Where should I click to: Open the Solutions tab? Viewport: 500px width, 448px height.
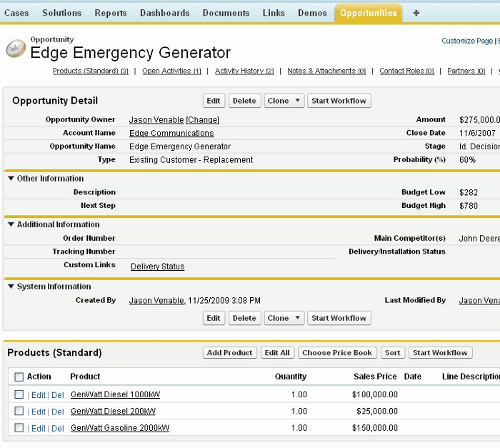[62, 13]
